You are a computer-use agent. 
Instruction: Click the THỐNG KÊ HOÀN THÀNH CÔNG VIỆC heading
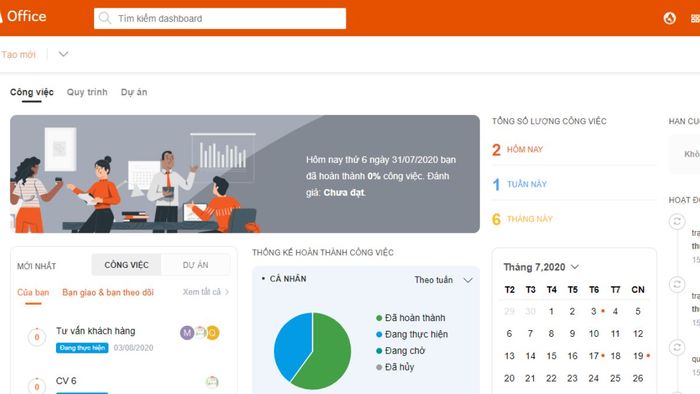point(323,253)
